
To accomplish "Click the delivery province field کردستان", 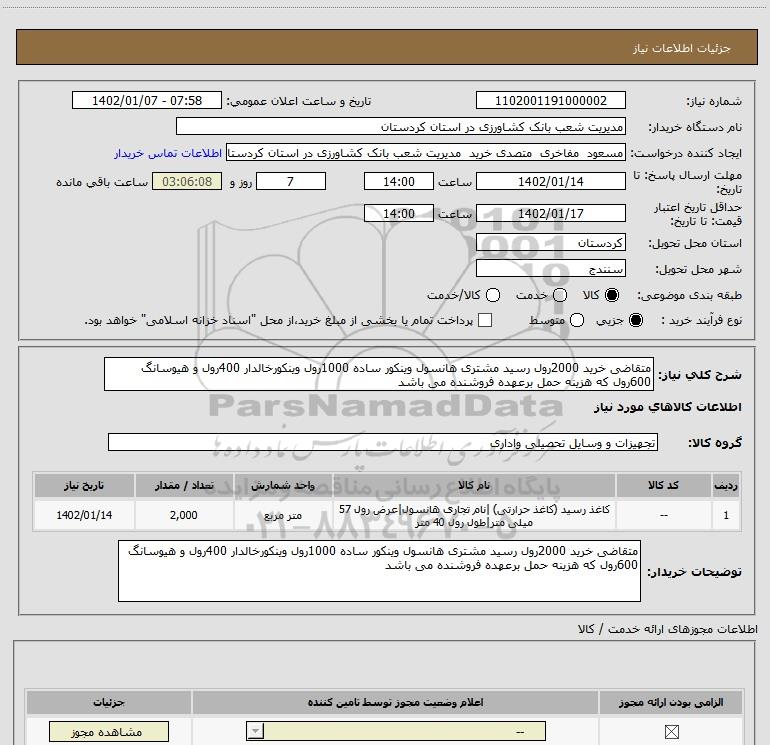I will (550, 243).
